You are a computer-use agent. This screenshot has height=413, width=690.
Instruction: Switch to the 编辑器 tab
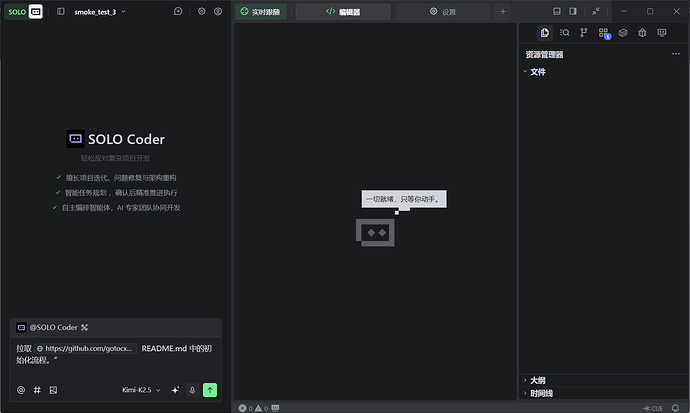[343, 11]
